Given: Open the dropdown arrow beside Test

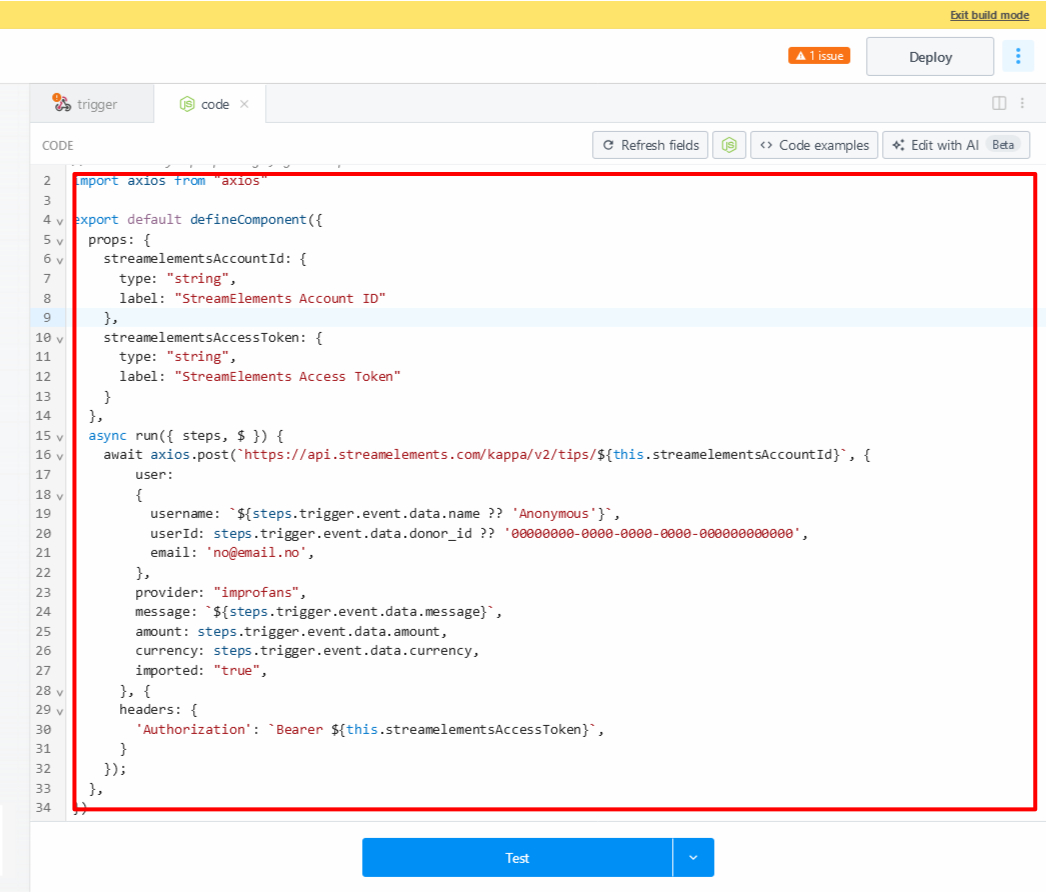Looking at the screenshot, I should (693, 858).
